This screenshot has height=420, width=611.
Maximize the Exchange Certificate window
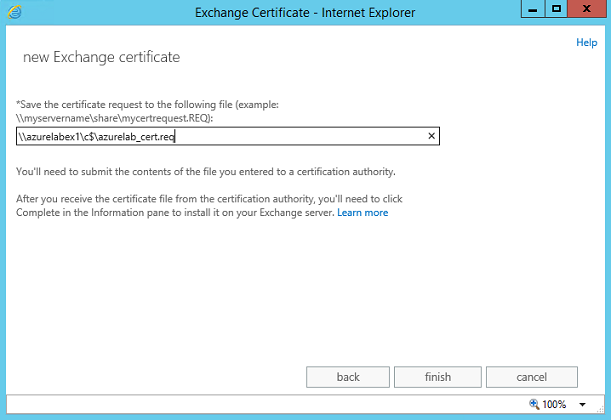tap(556, 9)
